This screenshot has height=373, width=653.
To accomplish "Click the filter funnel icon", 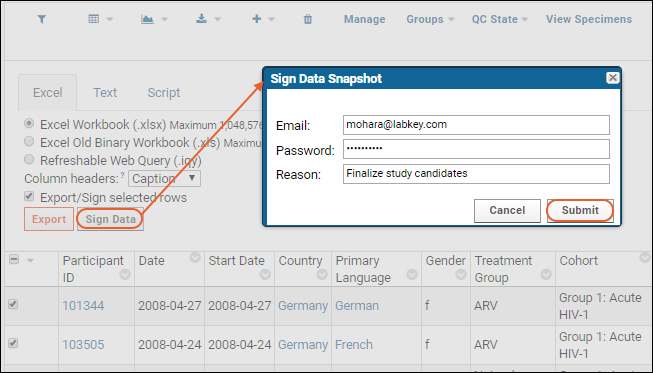I will point(42,19).
